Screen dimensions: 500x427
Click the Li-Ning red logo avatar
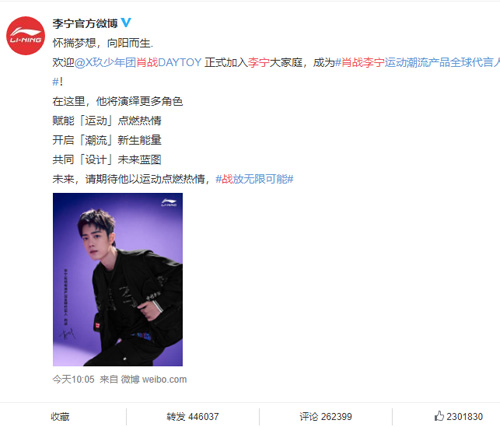26,35
